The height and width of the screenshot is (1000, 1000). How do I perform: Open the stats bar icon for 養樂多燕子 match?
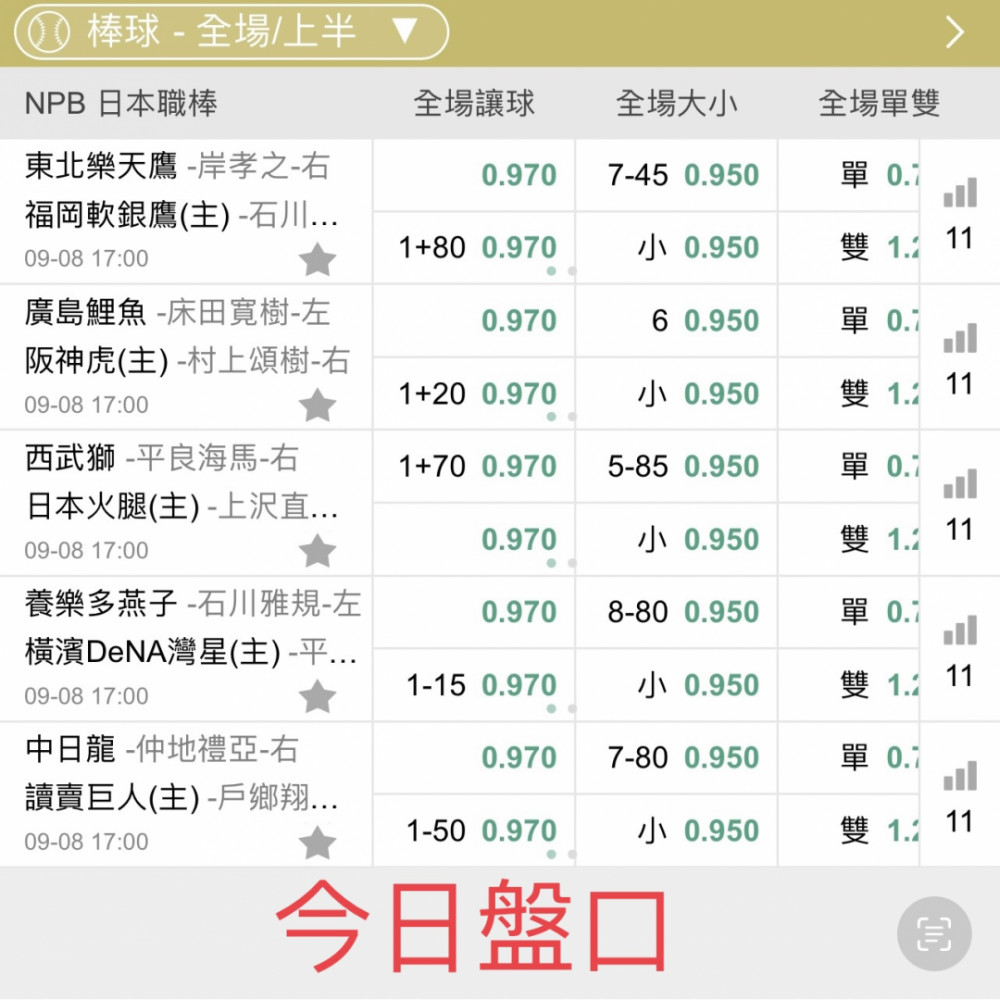[x=960, y=629]
